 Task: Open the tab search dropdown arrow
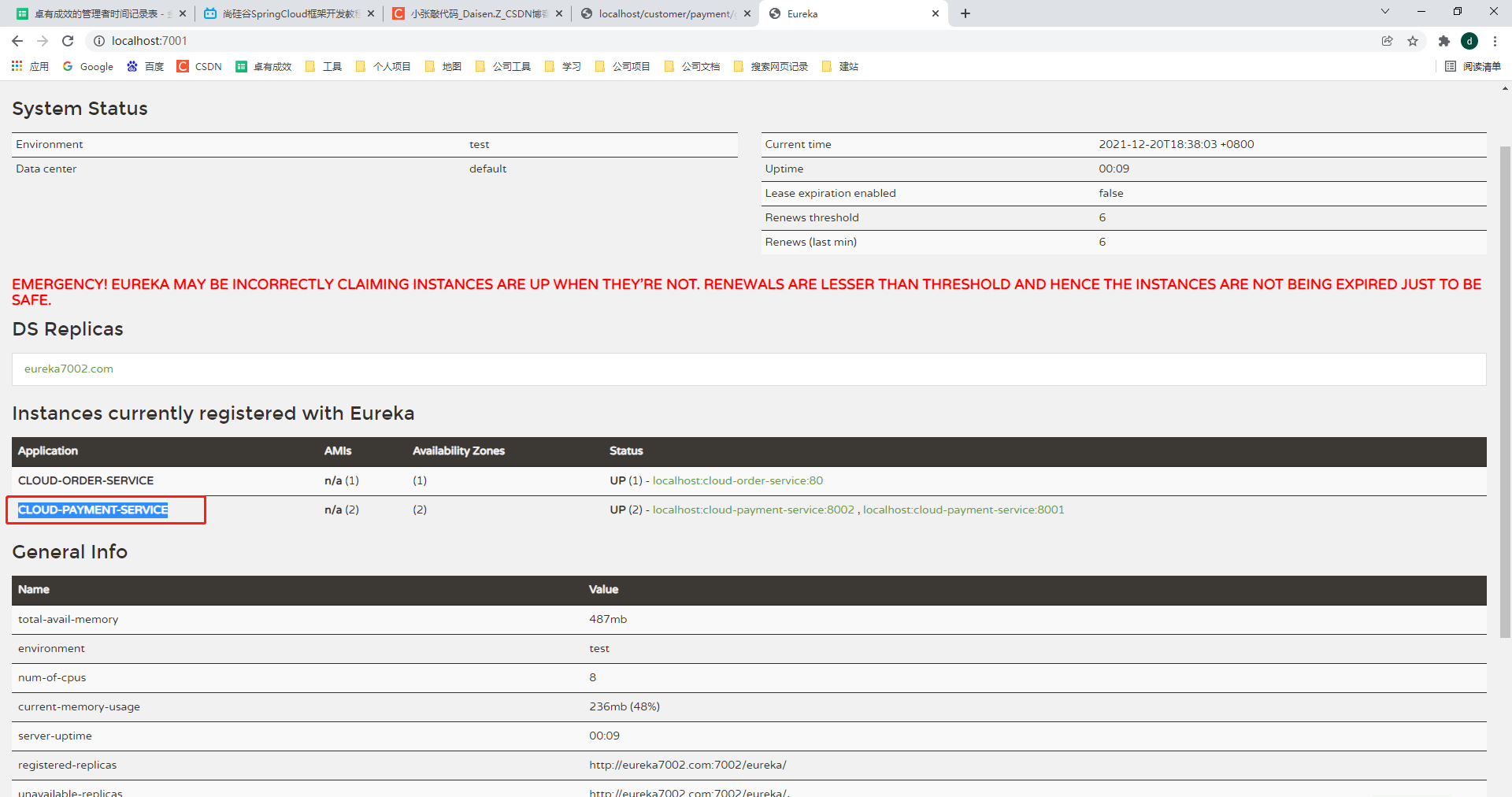point(1385,12)
